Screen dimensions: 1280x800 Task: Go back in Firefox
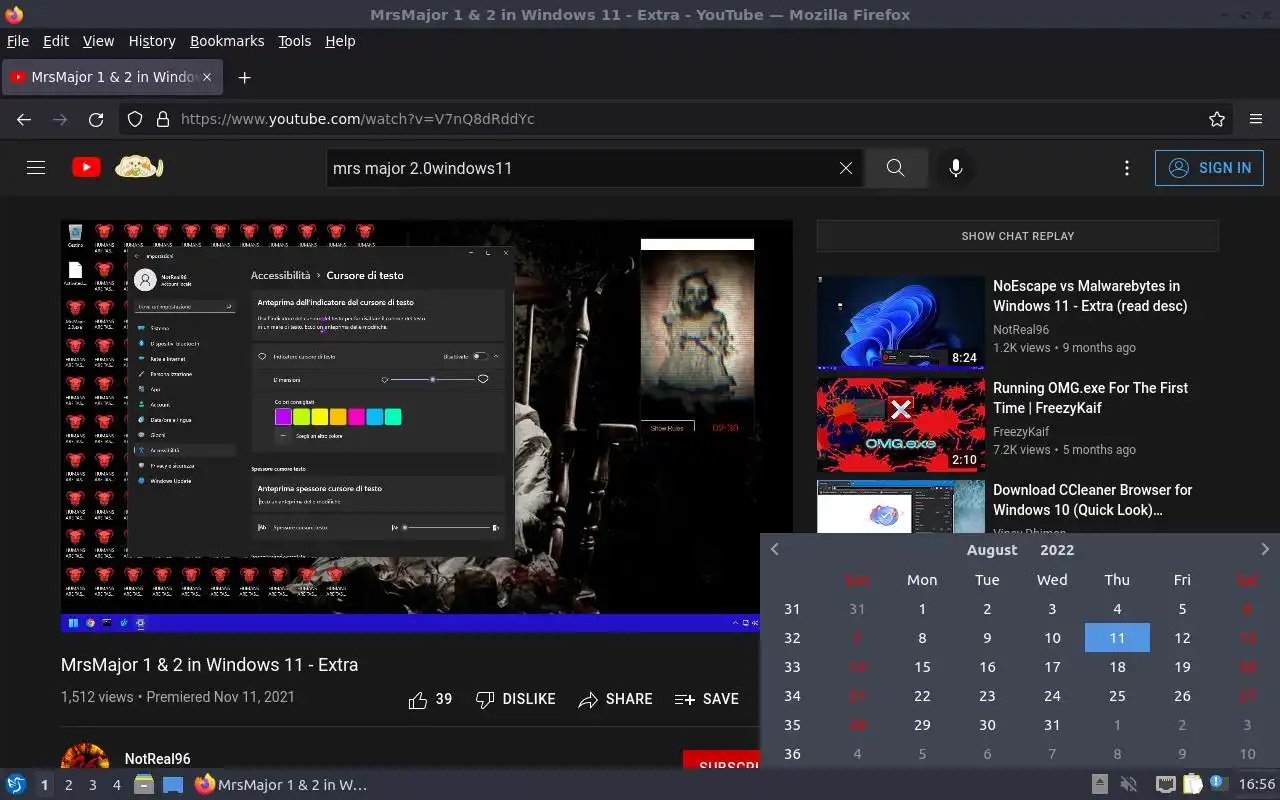click(24, 119)
